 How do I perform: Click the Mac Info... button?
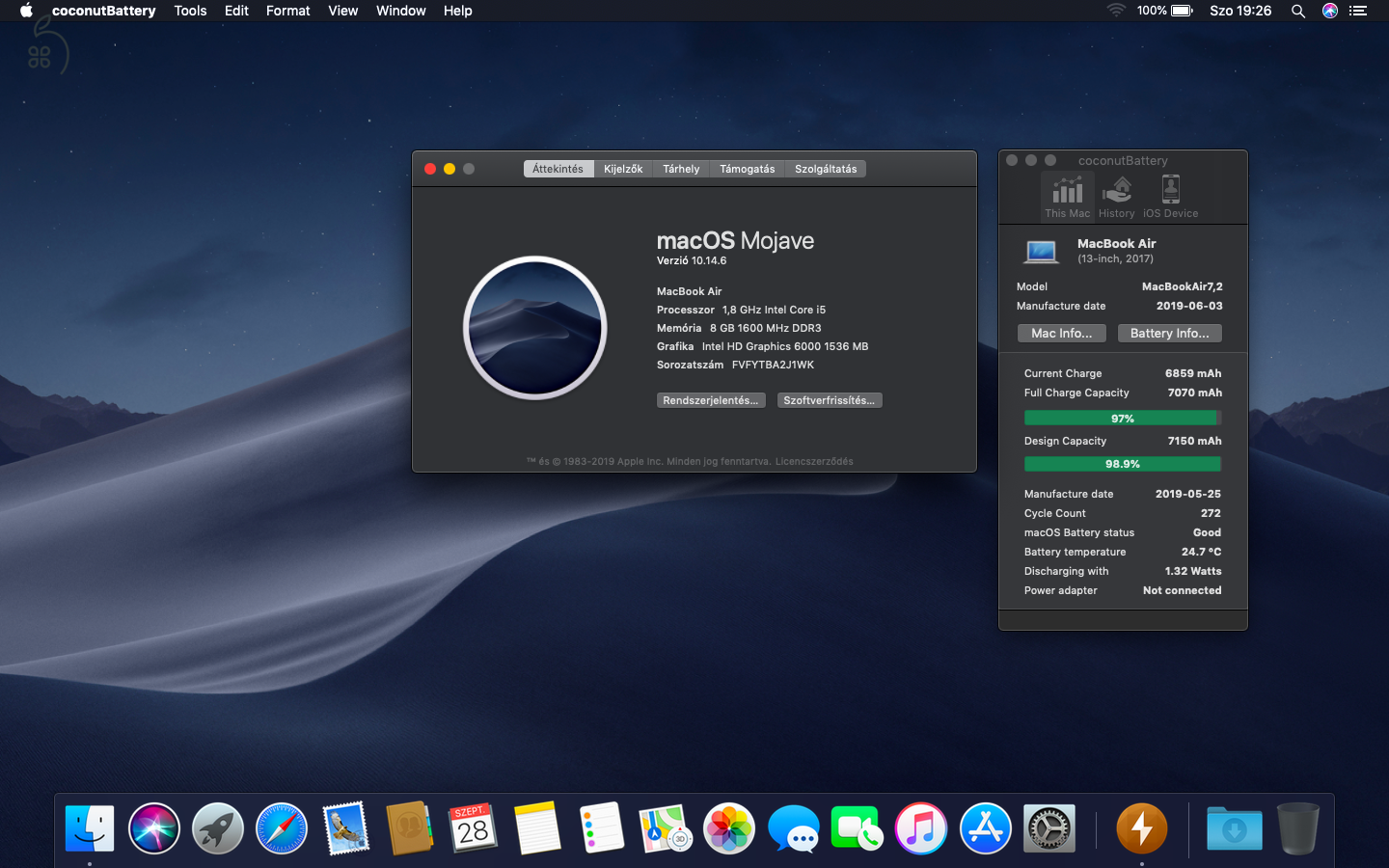[x=1061, y=333]
